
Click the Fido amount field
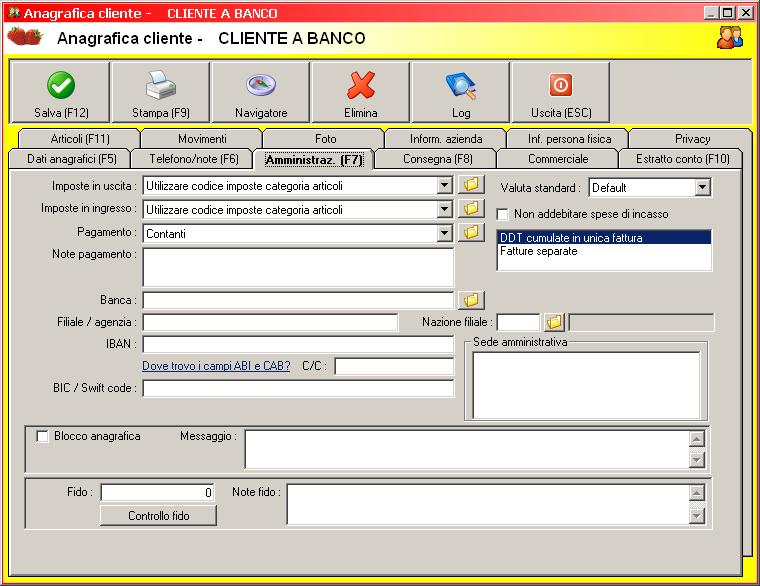[158, 492]
